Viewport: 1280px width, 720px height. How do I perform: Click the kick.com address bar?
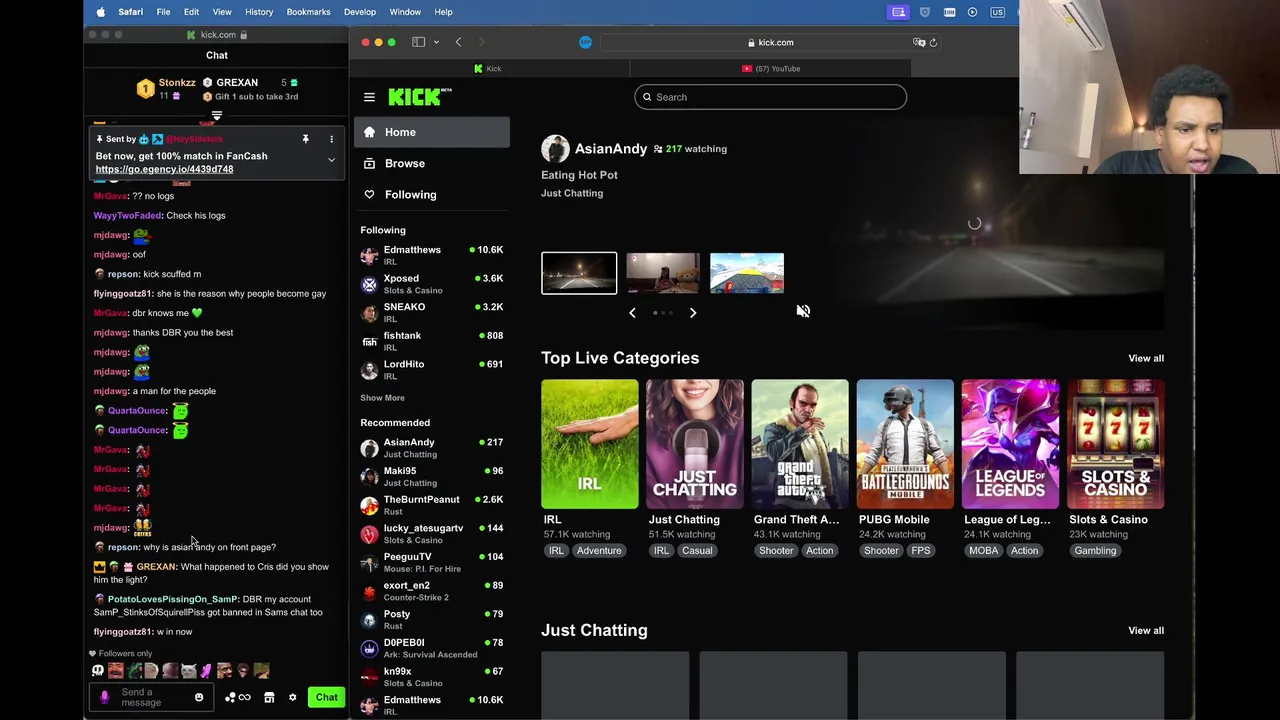click(770, 42)
